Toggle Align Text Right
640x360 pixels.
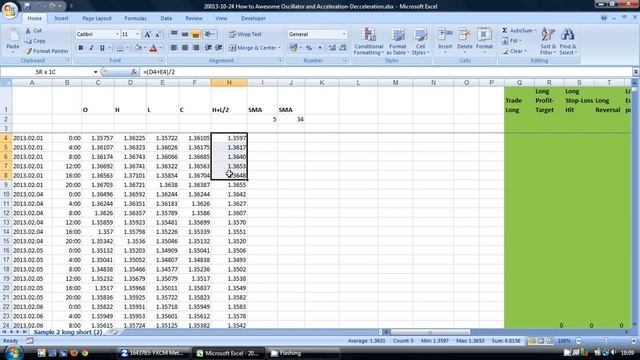point(196,48)
